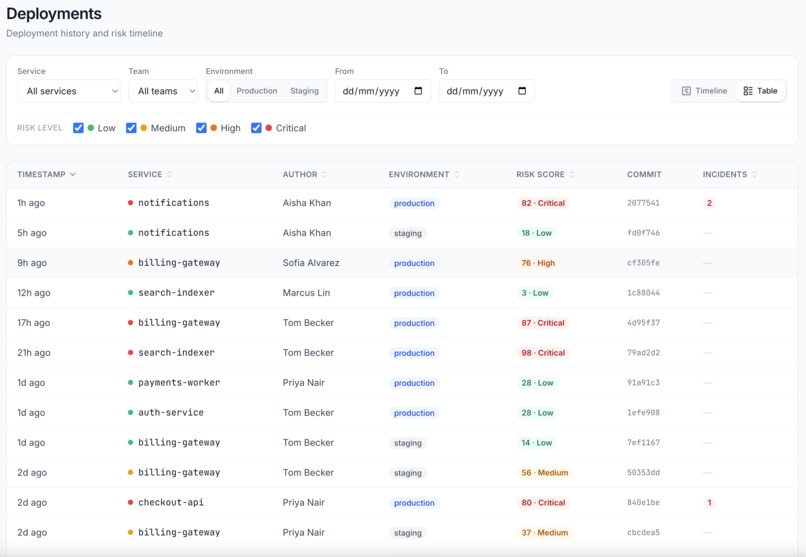Click commit hash fd0f746

(643, 233)
